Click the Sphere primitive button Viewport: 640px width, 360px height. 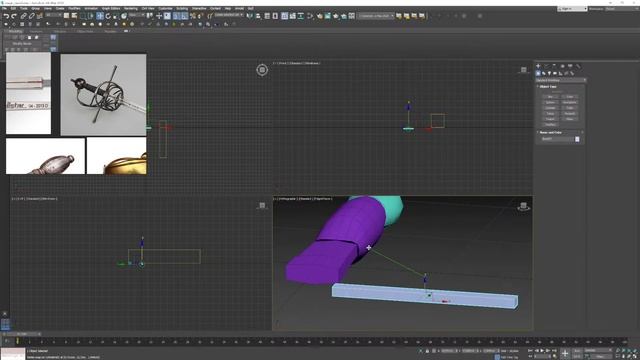pos(550,102)
